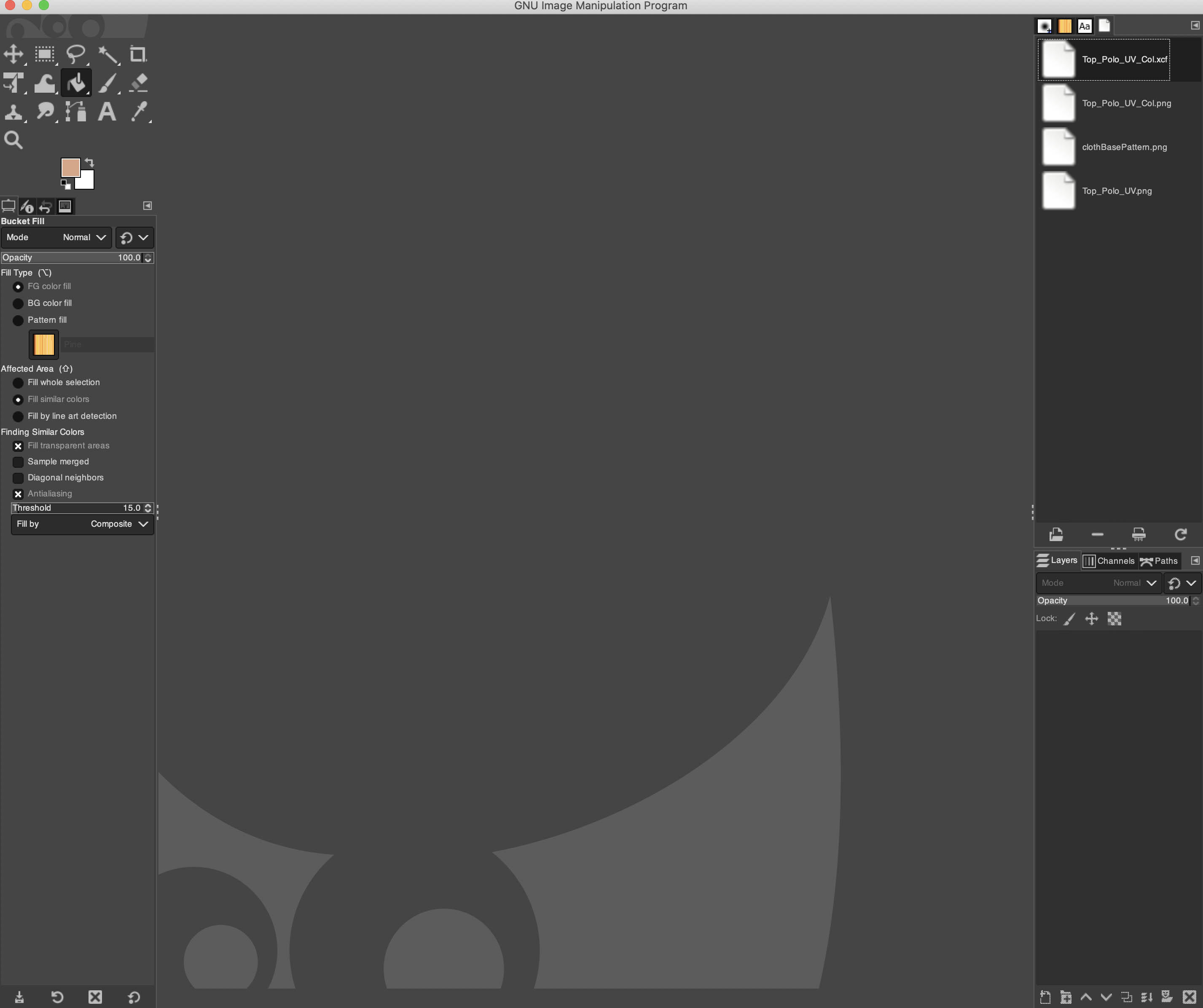Select the Rectangle Select tool

coord(44,54)
